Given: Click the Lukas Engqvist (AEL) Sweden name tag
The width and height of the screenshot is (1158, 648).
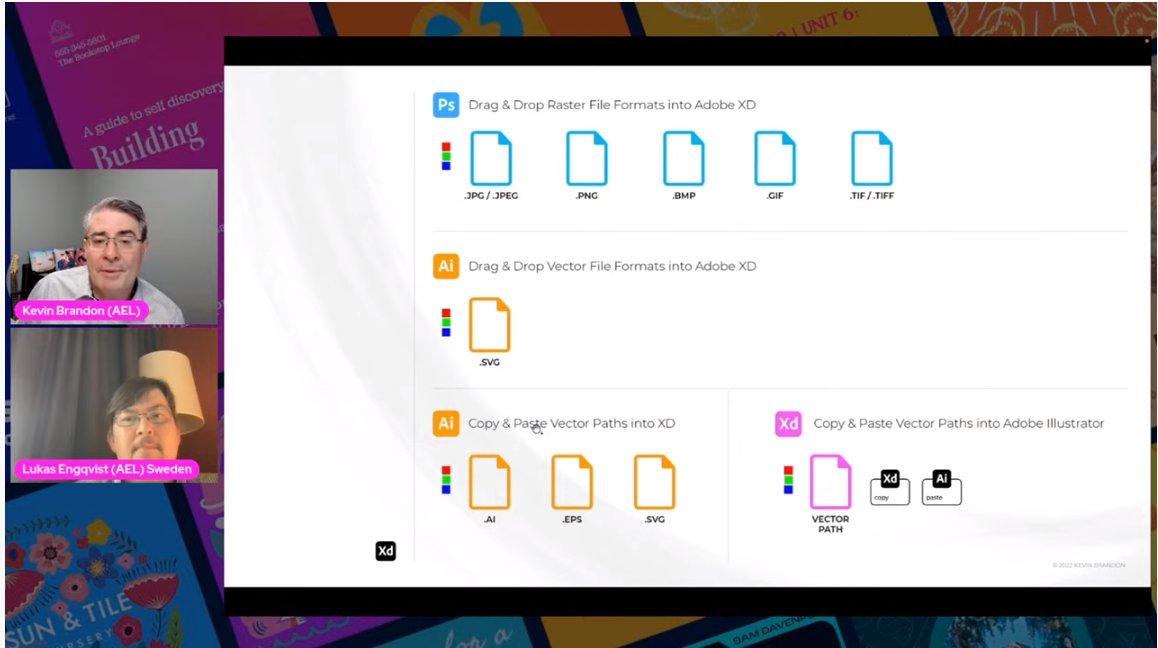Looking at the screenshot, I should pyautogui.click(x=107, y=469).
